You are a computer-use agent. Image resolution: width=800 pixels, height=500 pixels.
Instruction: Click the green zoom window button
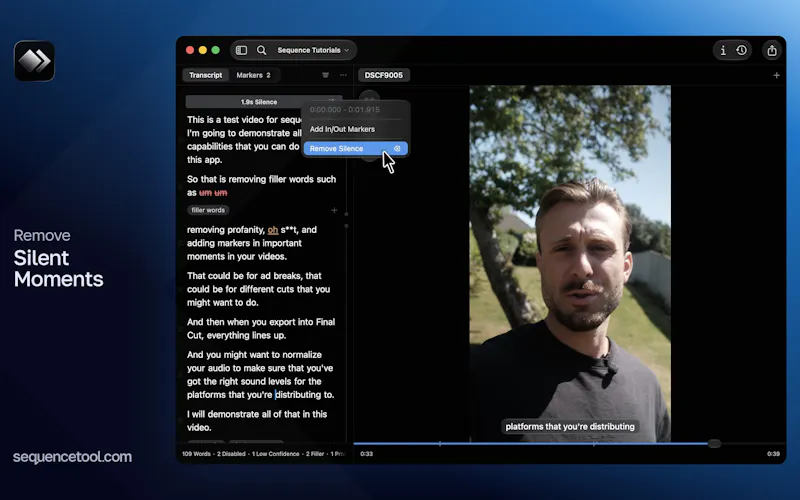pyautogui.click(x=215, y=50)
